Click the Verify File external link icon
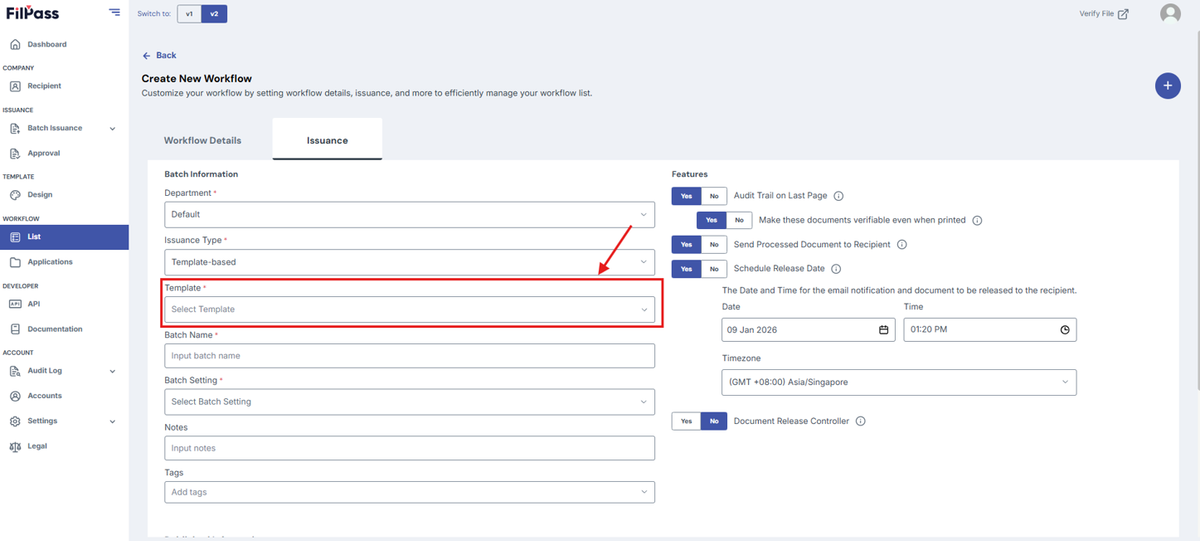 [x=1123, y=14]
